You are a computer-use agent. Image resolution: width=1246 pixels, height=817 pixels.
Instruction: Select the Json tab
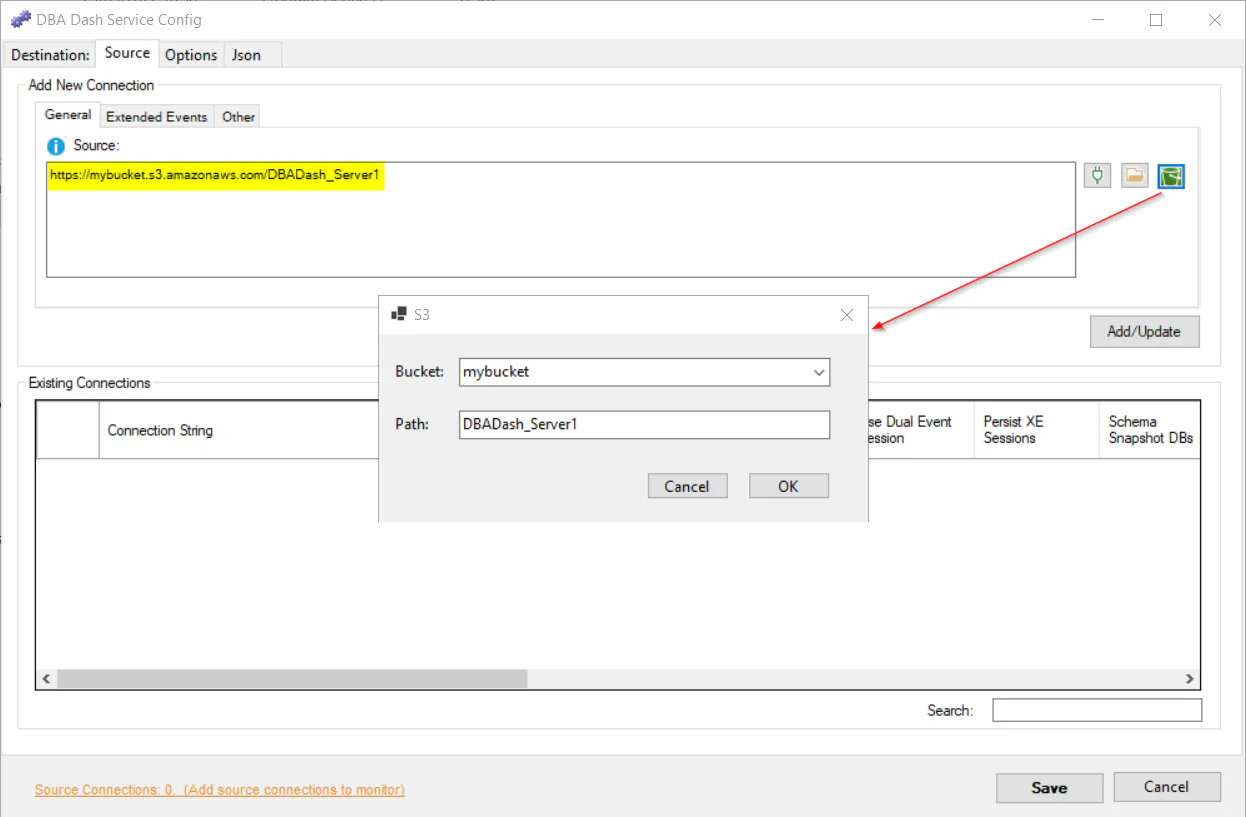point(246,55)
